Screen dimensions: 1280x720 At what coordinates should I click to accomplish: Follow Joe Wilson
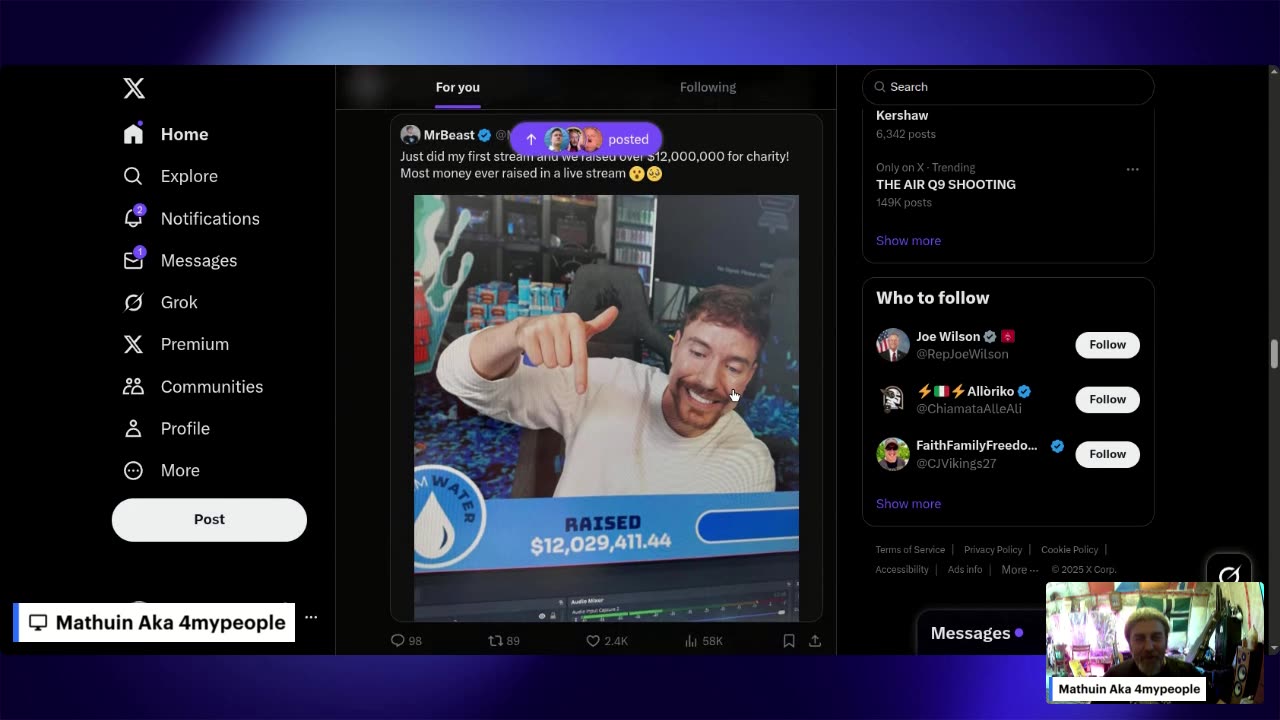pyautogui.click(x=1107, y=344)
